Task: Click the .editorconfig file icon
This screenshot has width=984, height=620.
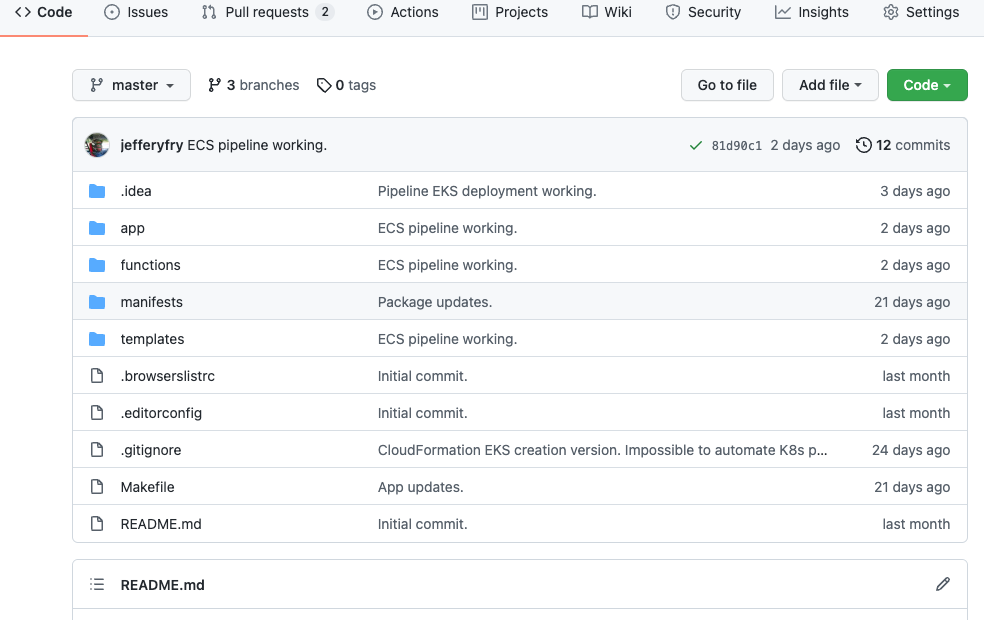Action: tap(97, 413)
